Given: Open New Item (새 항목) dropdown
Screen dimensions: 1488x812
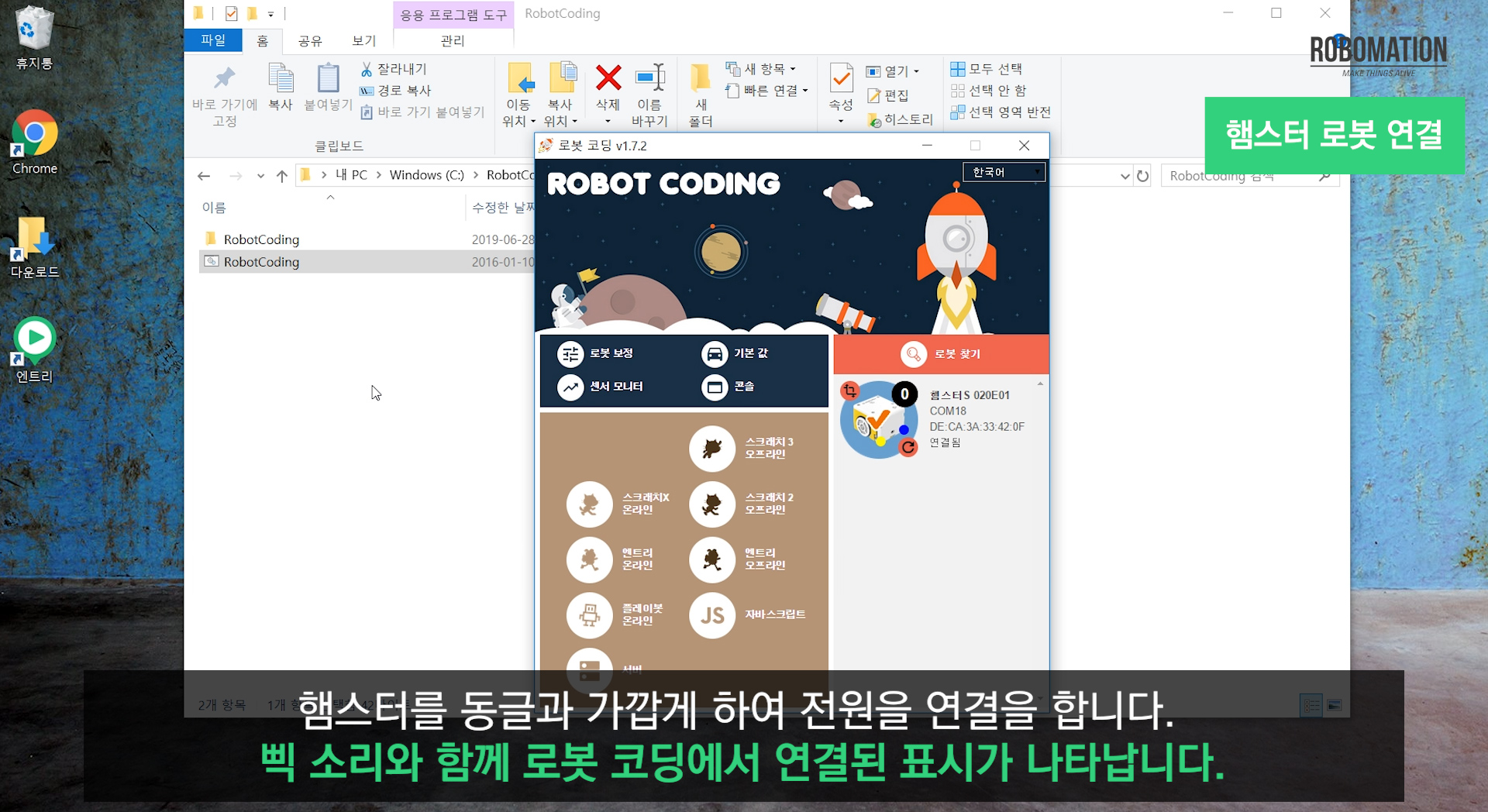Looking at the screenshot, I should coord(761,70).
